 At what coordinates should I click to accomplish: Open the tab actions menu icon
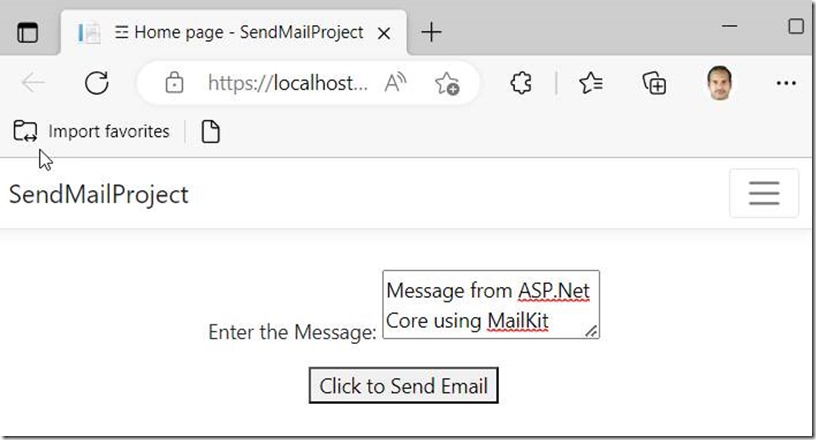(x=28, y=33)
